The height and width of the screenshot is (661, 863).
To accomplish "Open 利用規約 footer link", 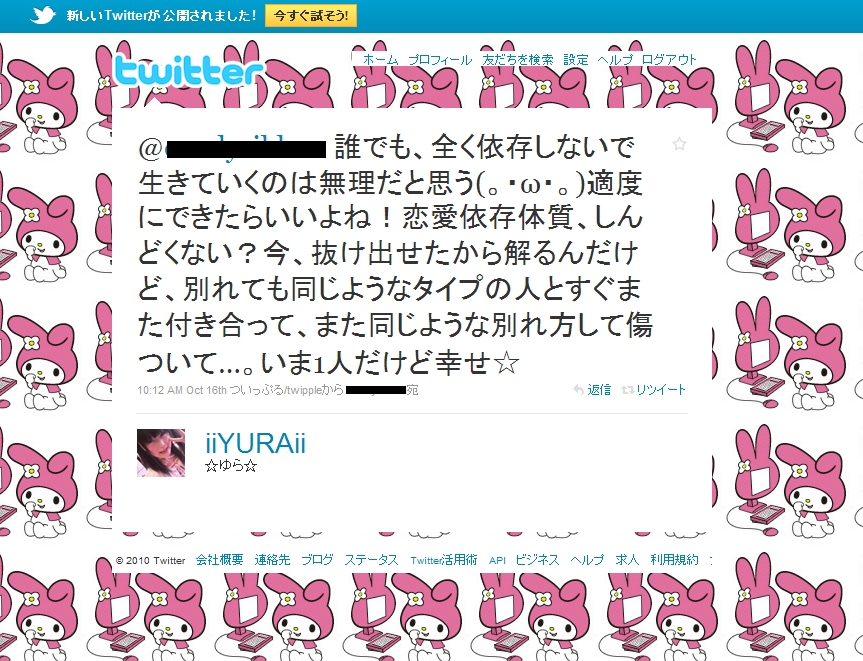I will pos(674,560).
